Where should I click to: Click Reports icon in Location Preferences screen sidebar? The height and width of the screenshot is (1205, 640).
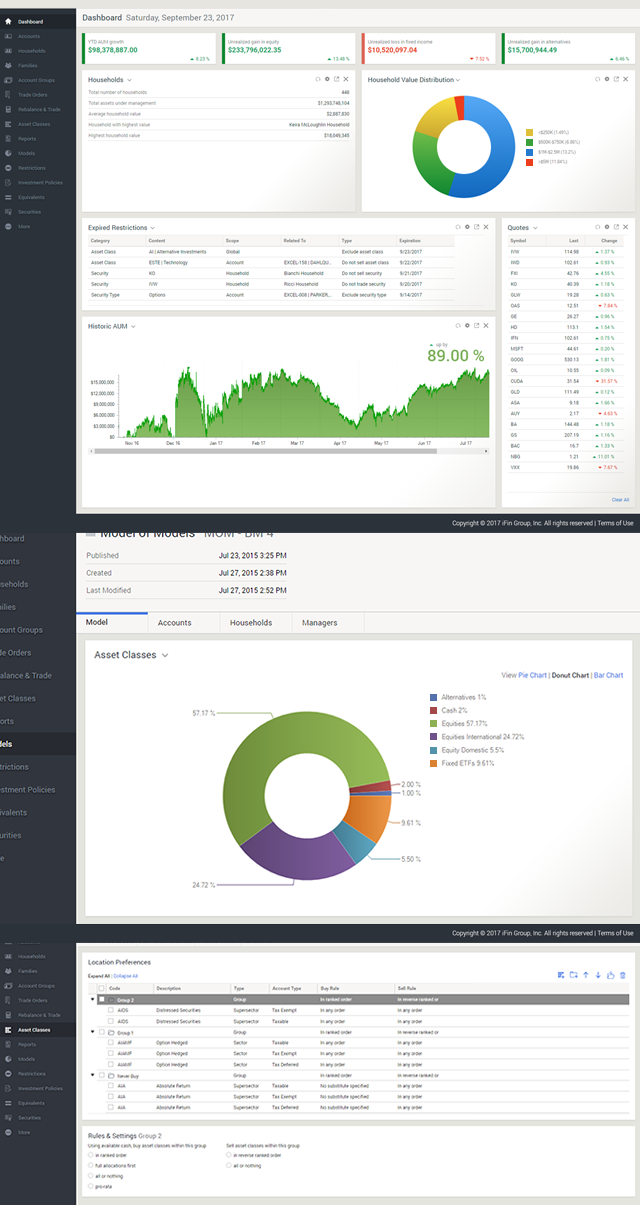click(x=9, y=1044)
